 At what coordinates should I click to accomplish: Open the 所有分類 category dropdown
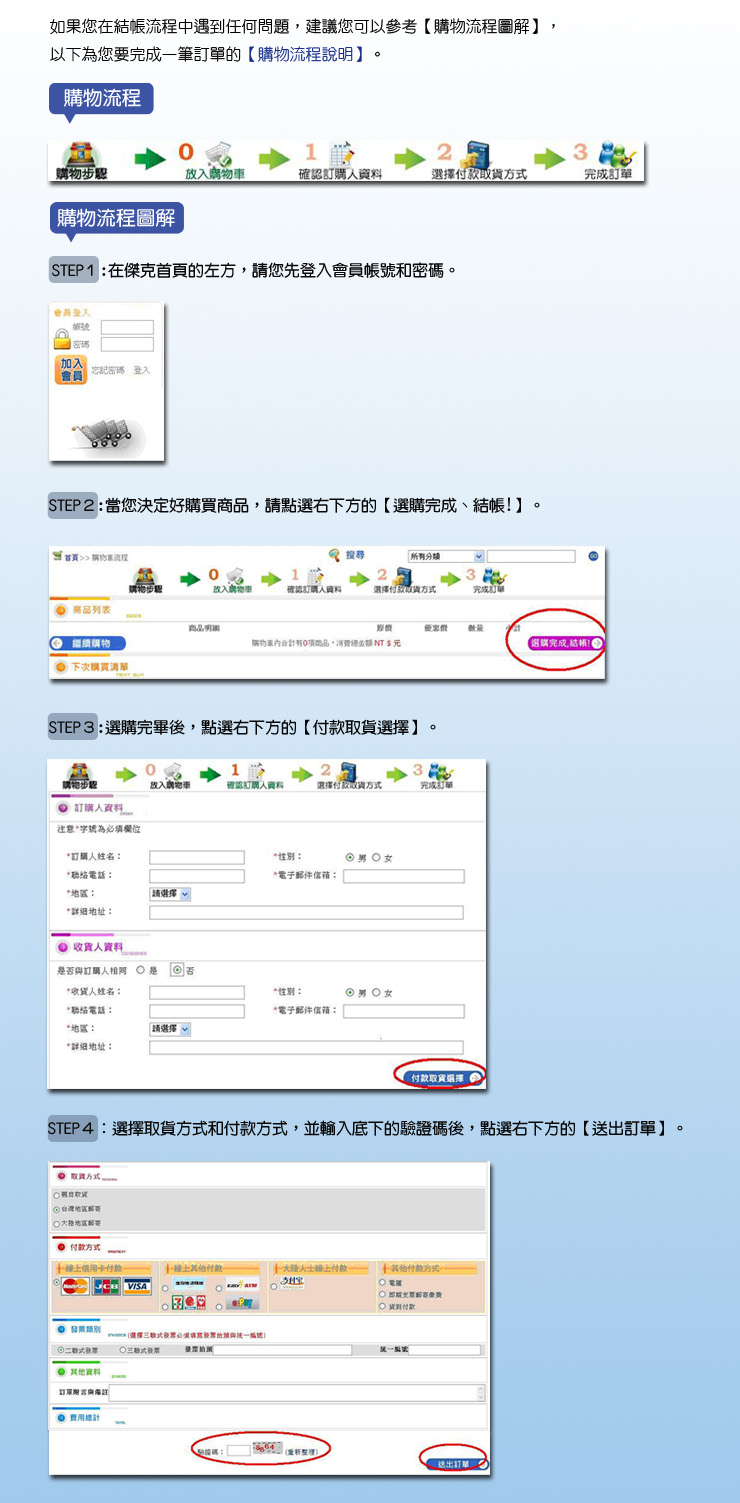pos(445,556)
